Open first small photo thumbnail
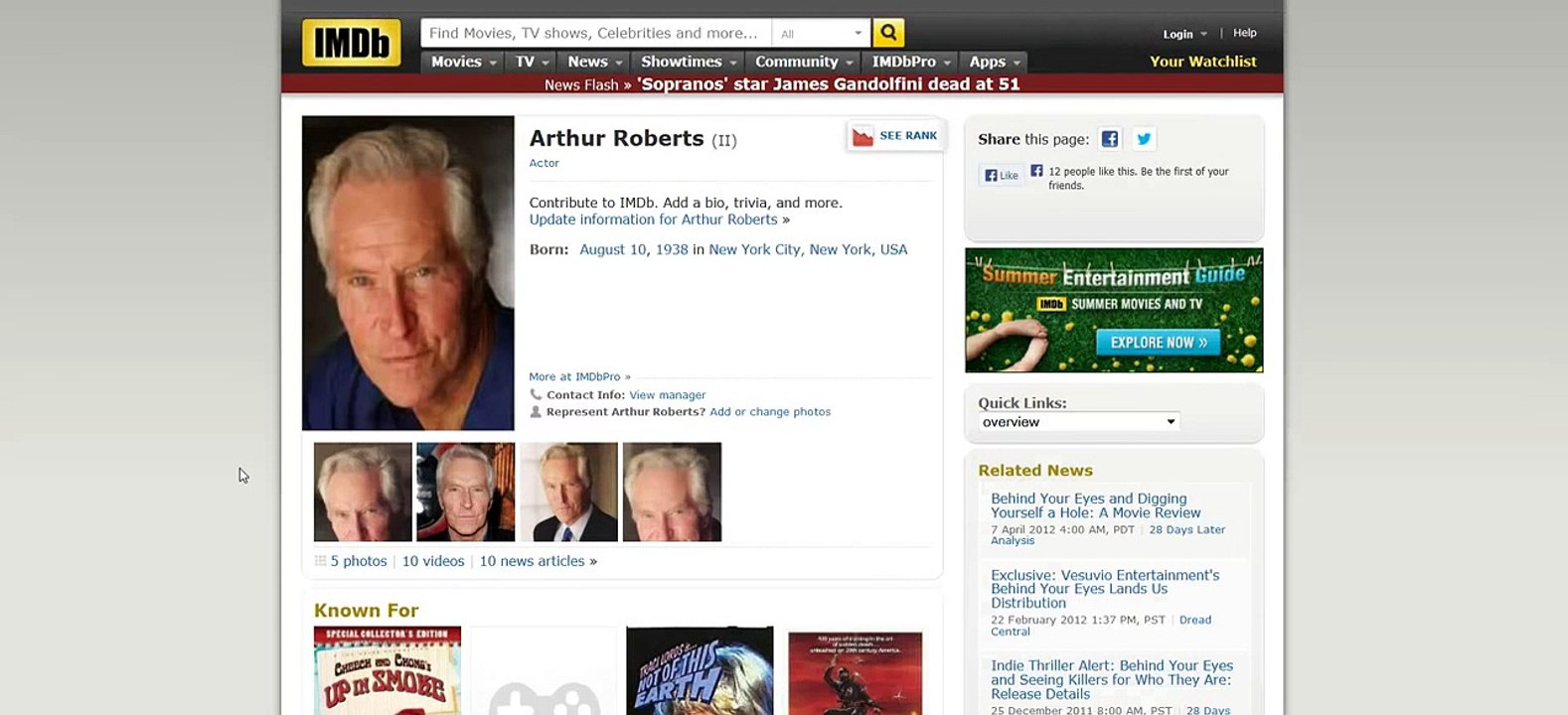The image size is (1568, 715). (x=363, y=492)
